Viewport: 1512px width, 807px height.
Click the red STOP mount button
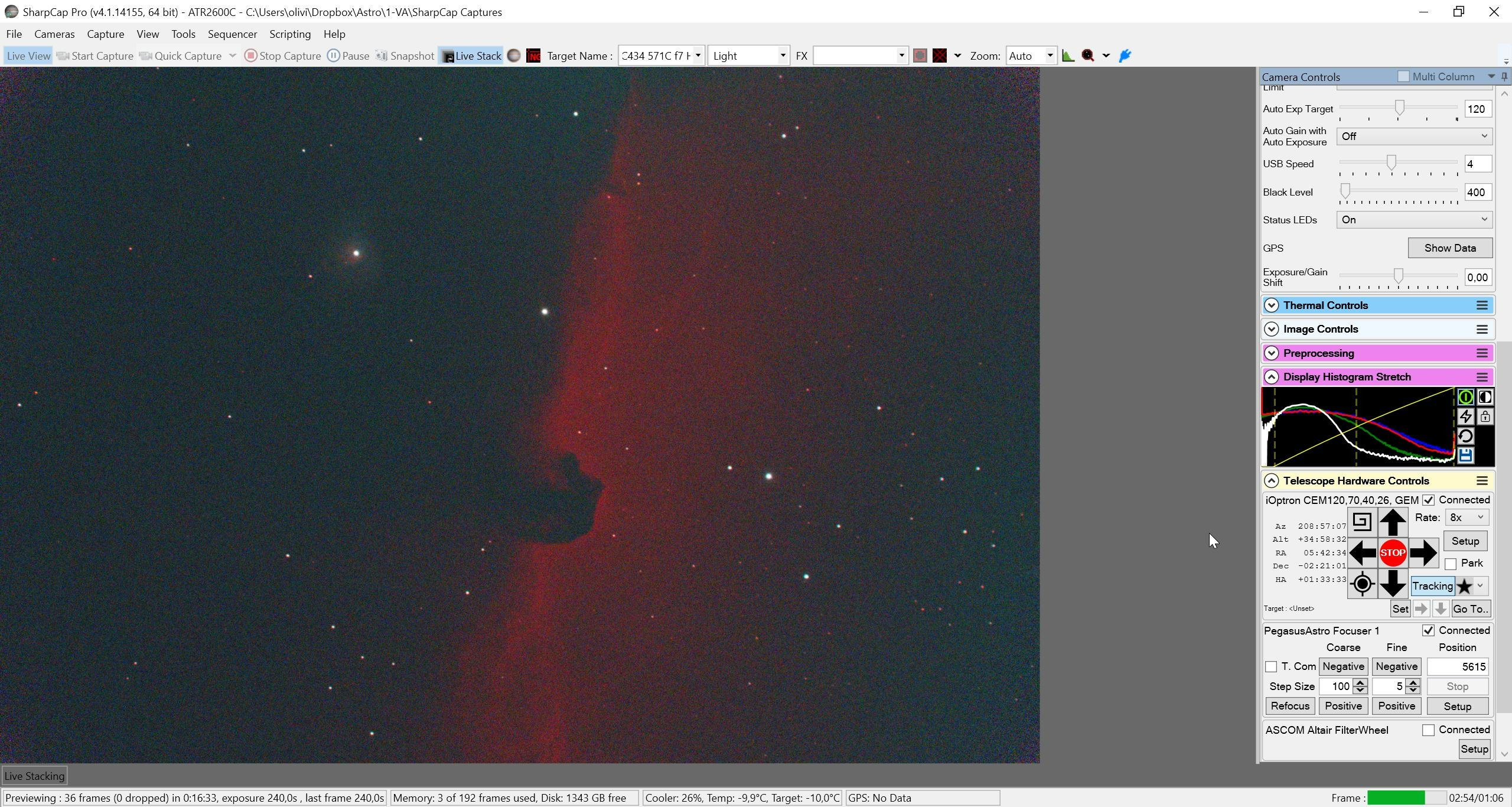coord(1392,553)
